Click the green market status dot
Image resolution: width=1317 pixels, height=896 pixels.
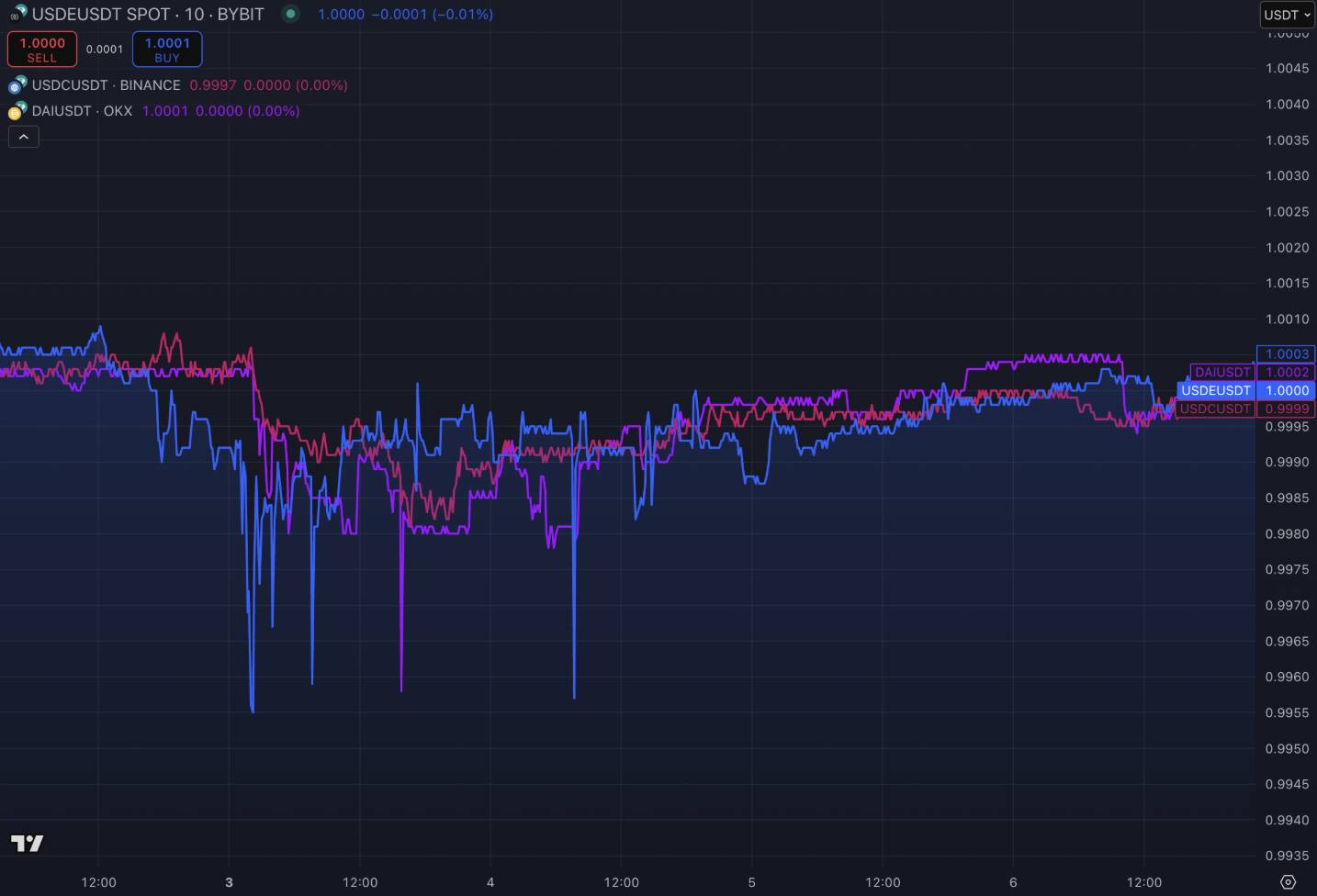[290, 14]
